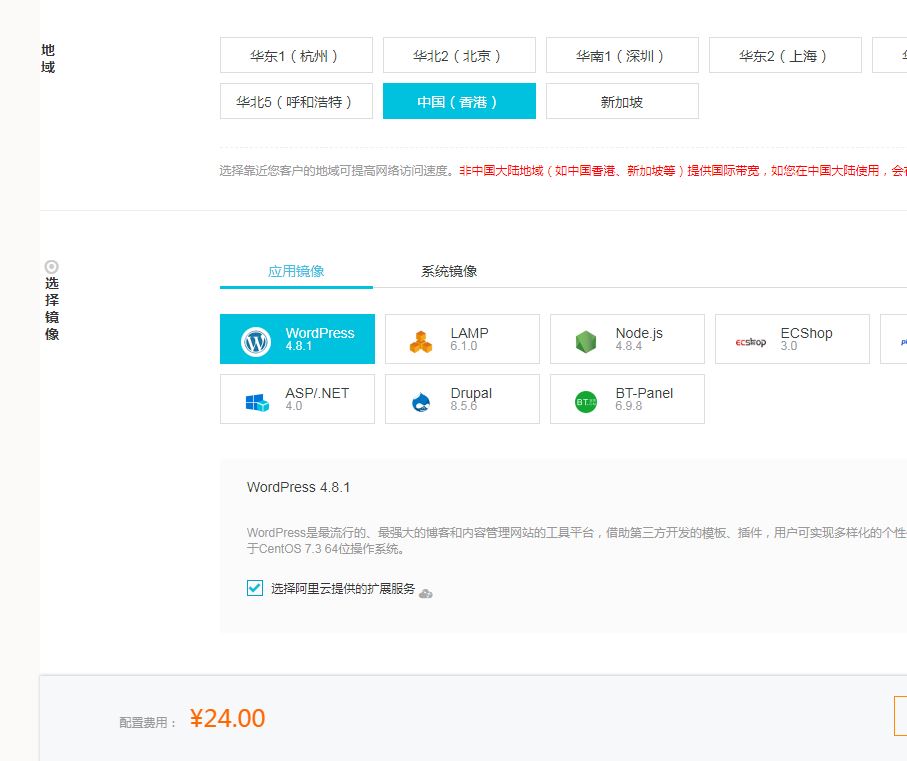Uncheck 选择阿里云提供的扩展服务 checkbox
Viewport: 907px width, 761px height.
[x=255, y=588]
